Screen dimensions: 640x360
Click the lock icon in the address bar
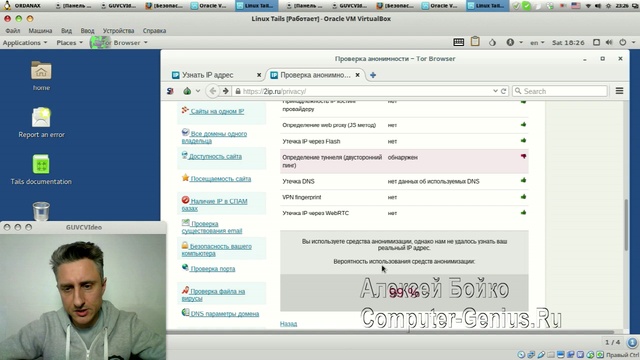click(x=238, y=91)
